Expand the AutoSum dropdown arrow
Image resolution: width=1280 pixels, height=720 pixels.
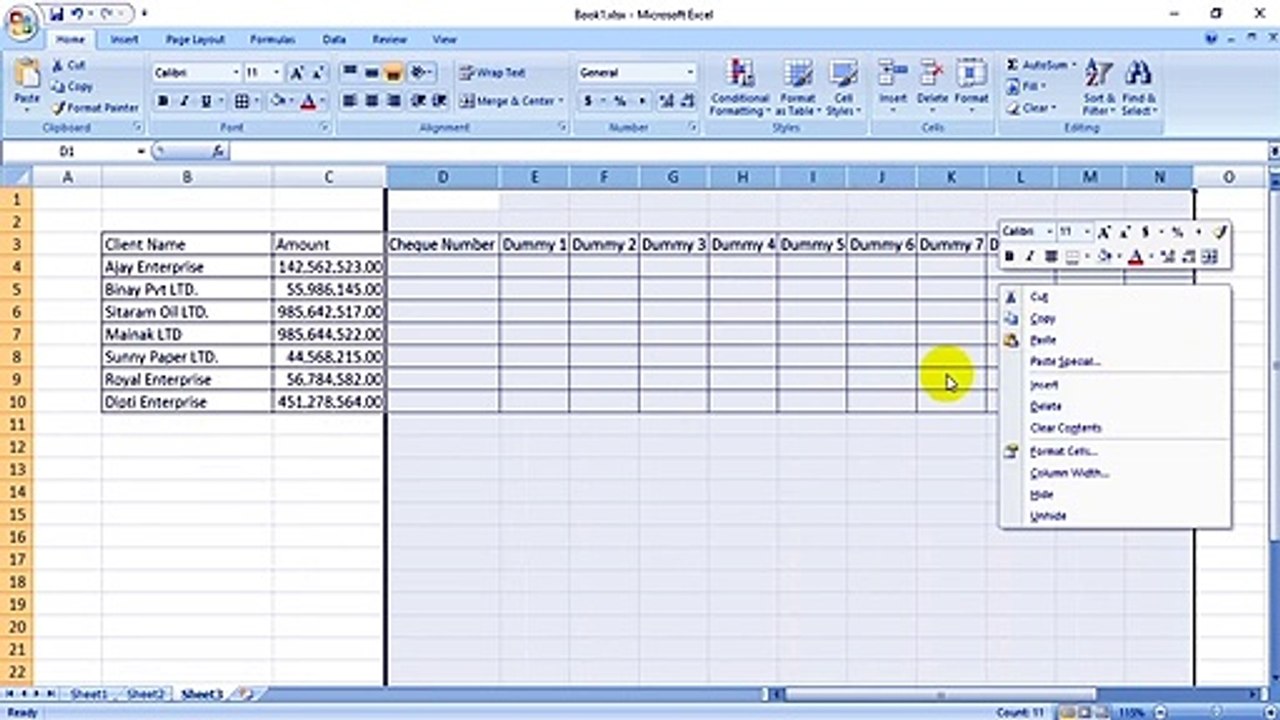pyautogui.click(x=1074, y=65)
